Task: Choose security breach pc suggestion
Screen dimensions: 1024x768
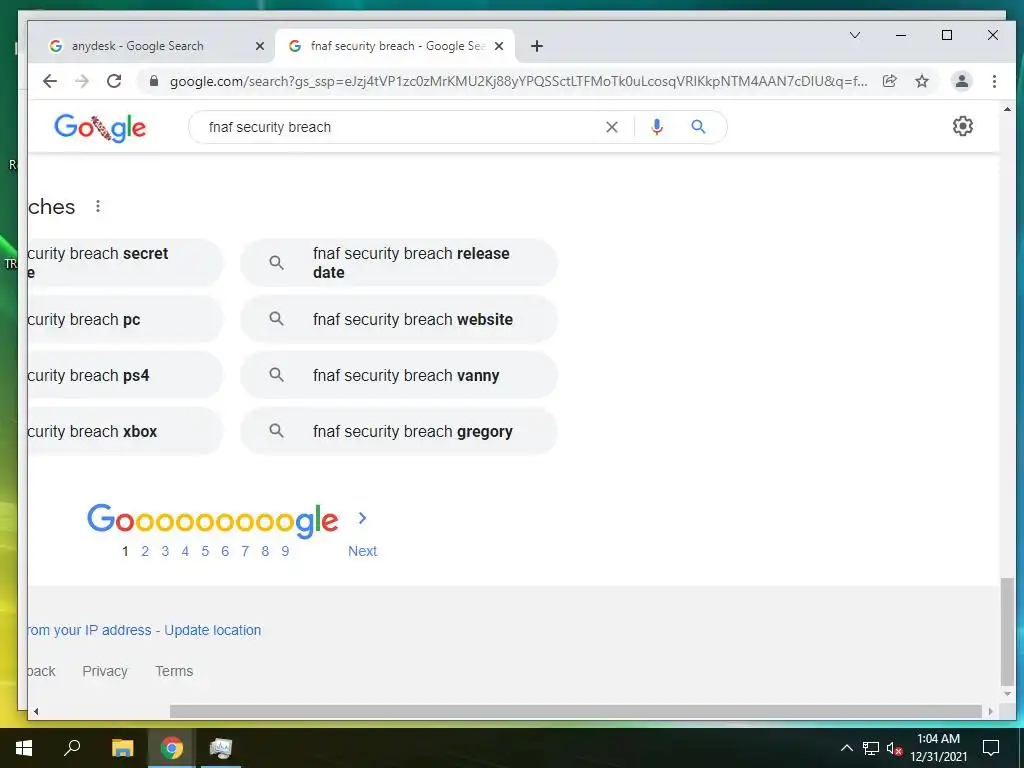Action: [125, 319]
